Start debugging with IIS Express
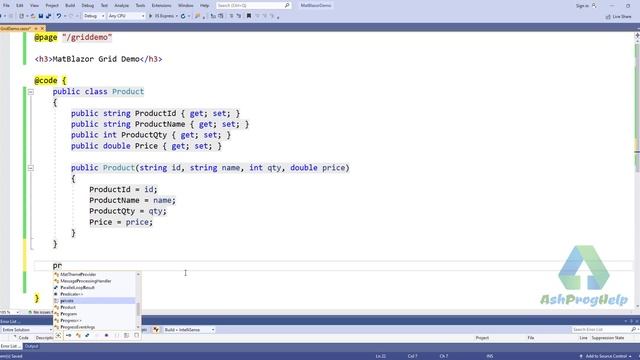This screenshot has width=640, height=360. point(162,16)
